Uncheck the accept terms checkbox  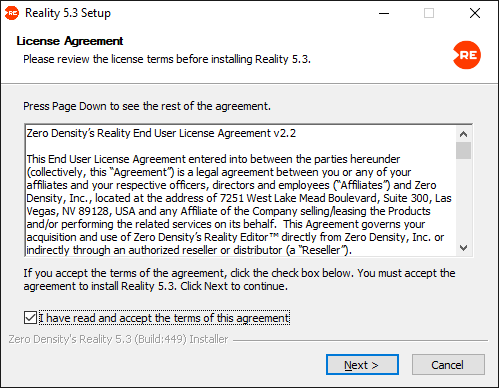coord(30,318)
